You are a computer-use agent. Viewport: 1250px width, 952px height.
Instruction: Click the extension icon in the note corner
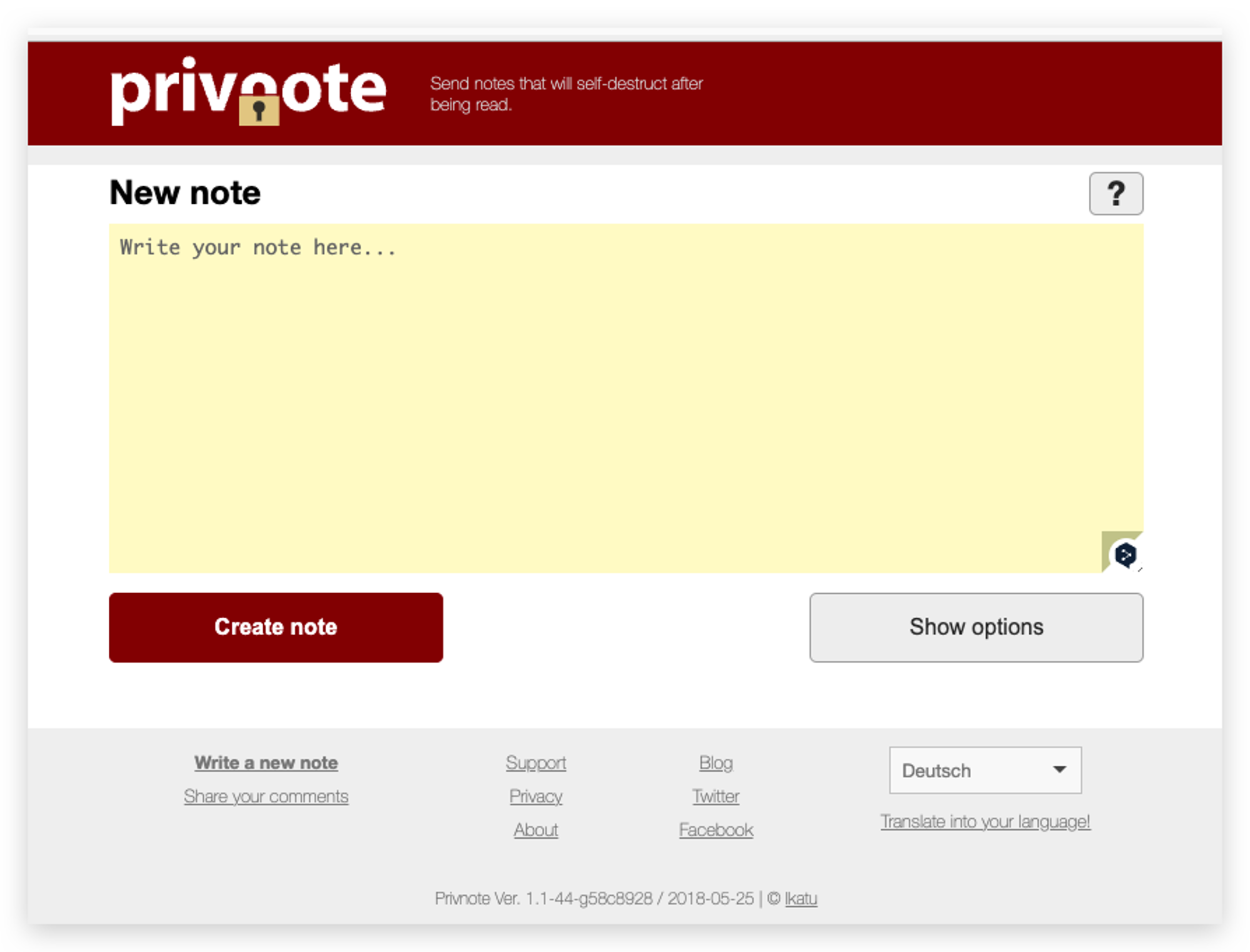point(1125,554)
